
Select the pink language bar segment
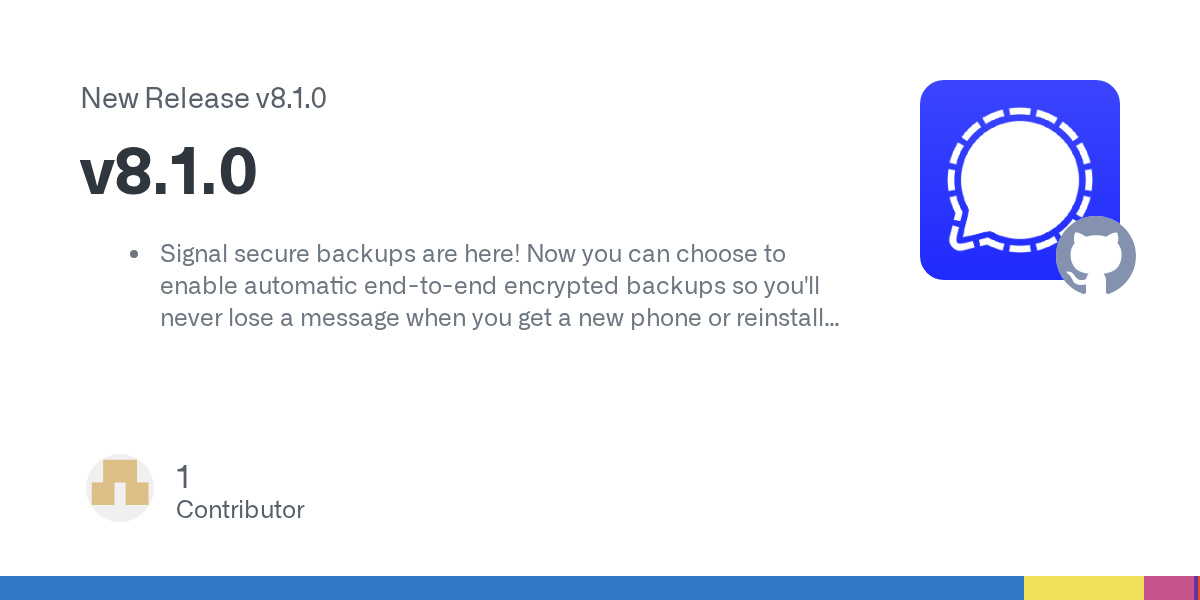(x=1168, y=588)
